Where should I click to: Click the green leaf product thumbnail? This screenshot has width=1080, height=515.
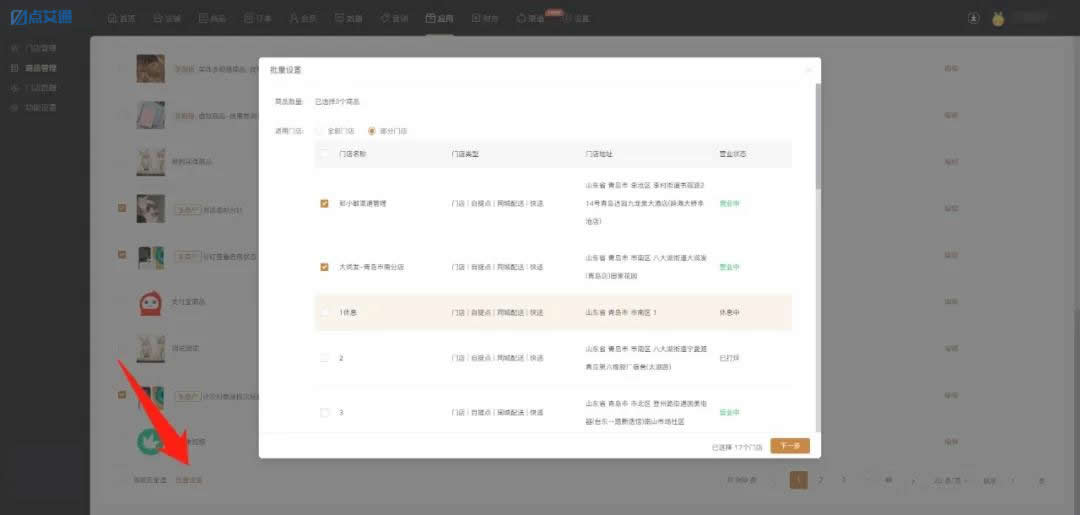(x=150, y=441)
